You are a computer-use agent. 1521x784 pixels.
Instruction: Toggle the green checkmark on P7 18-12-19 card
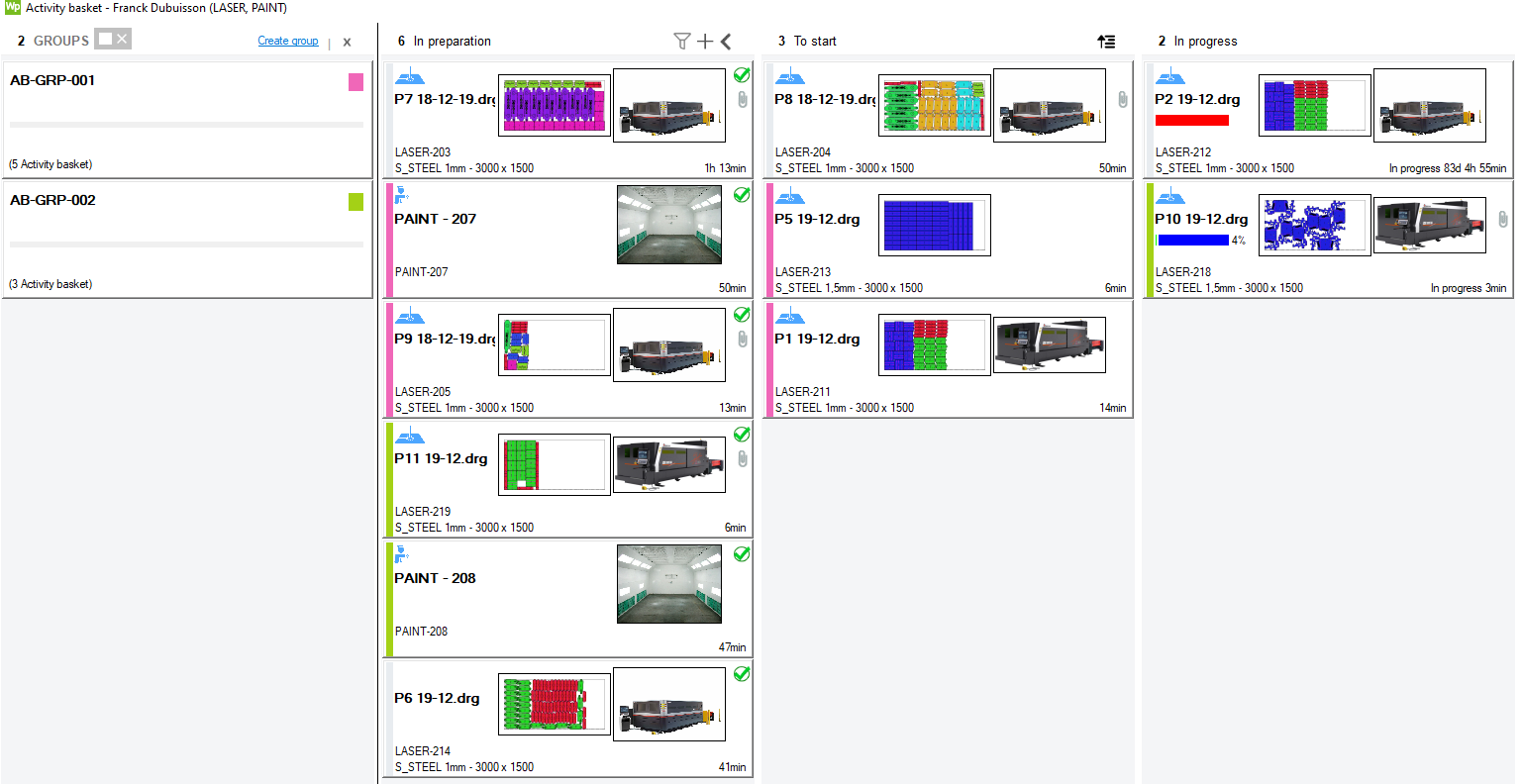click(x=742, y=75)
